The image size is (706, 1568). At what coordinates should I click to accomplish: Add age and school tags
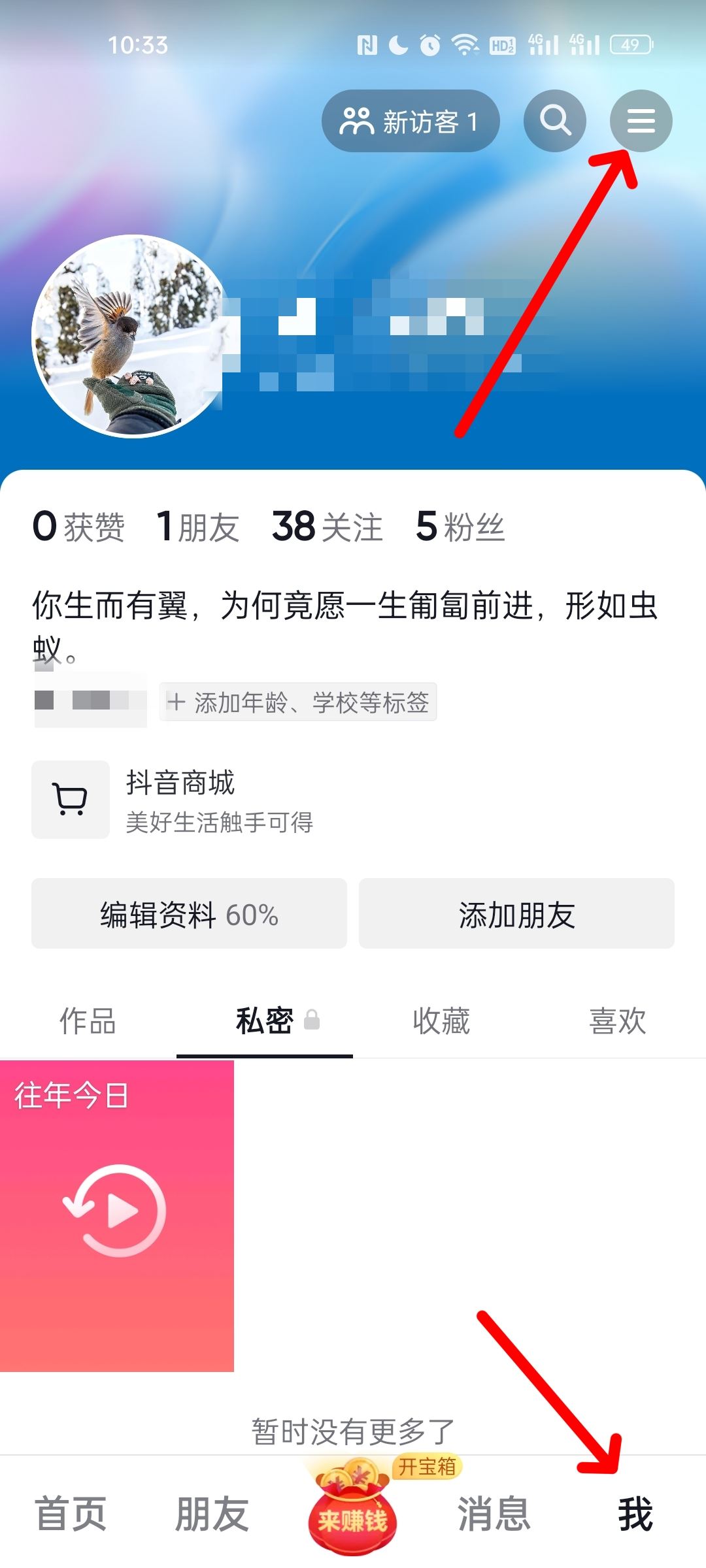point(297,702)
